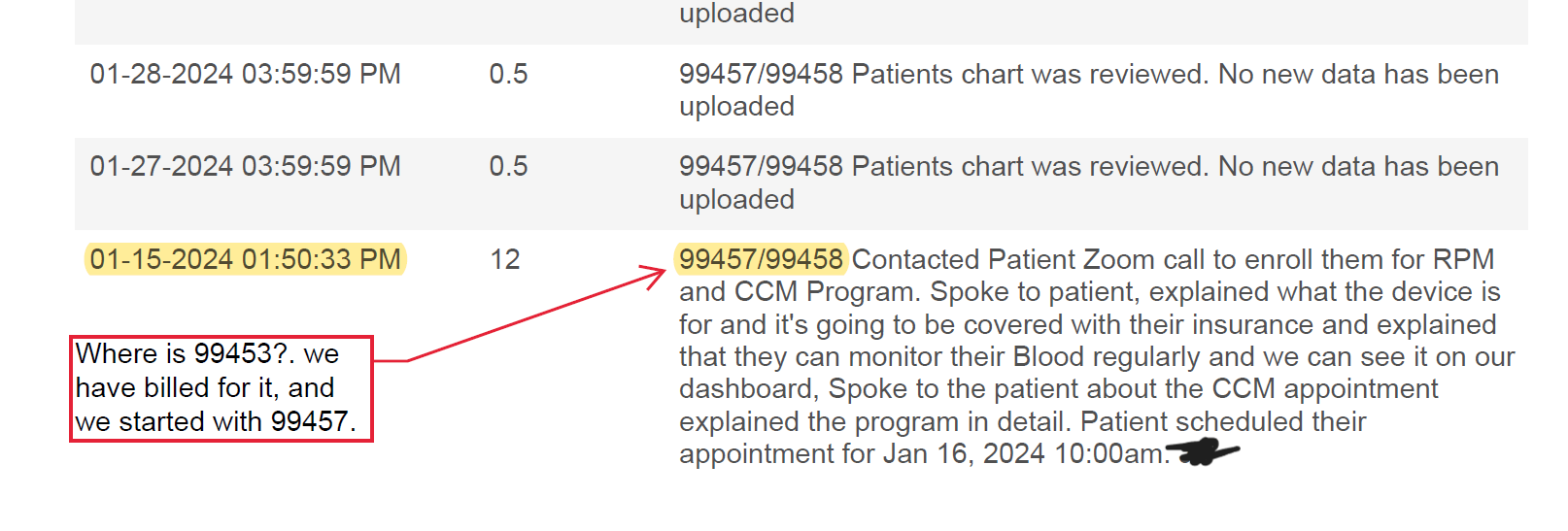The height and width of the screenshot is (531, 1568).
Task: Click the highlighted 01-15-2024 01:50:33 PM timestamp
Action: pyautogui.click(x=245, y=260)
